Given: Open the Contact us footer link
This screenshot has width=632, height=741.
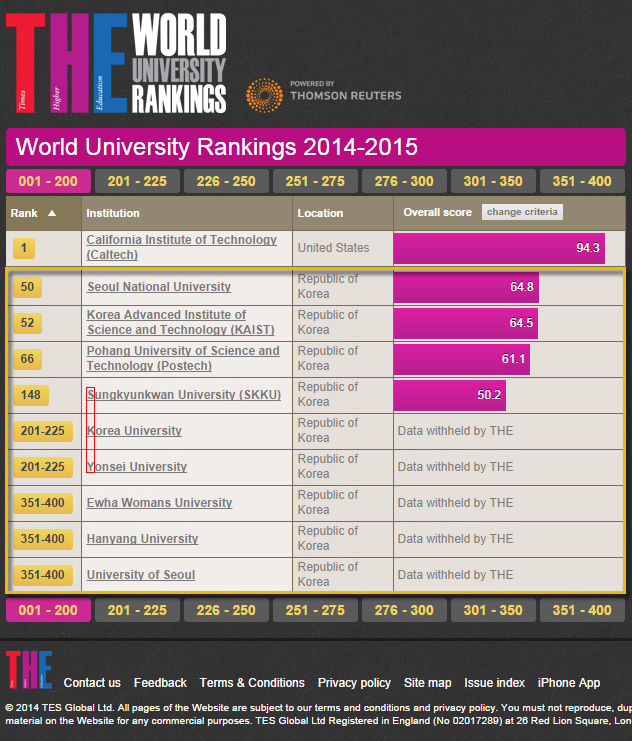Looking at the screenshot, I should pyautogui.click(x=92, y=683).
